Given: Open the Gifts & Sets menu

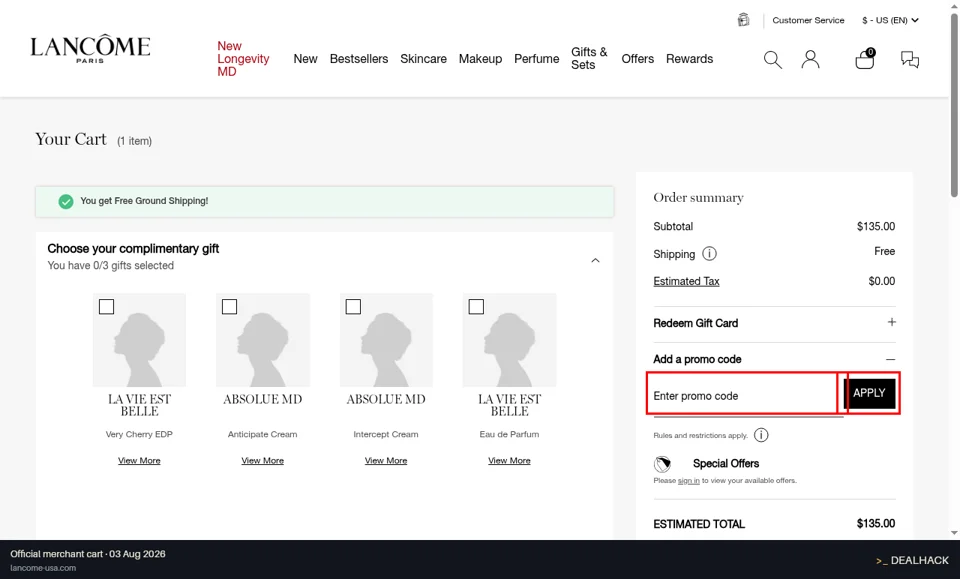Looking at the screenshot, I should pos(589,59).
